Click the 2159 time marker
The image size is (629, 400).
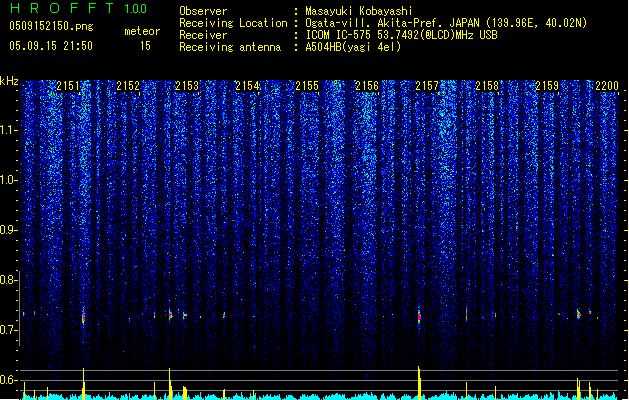tap(547, 85)
